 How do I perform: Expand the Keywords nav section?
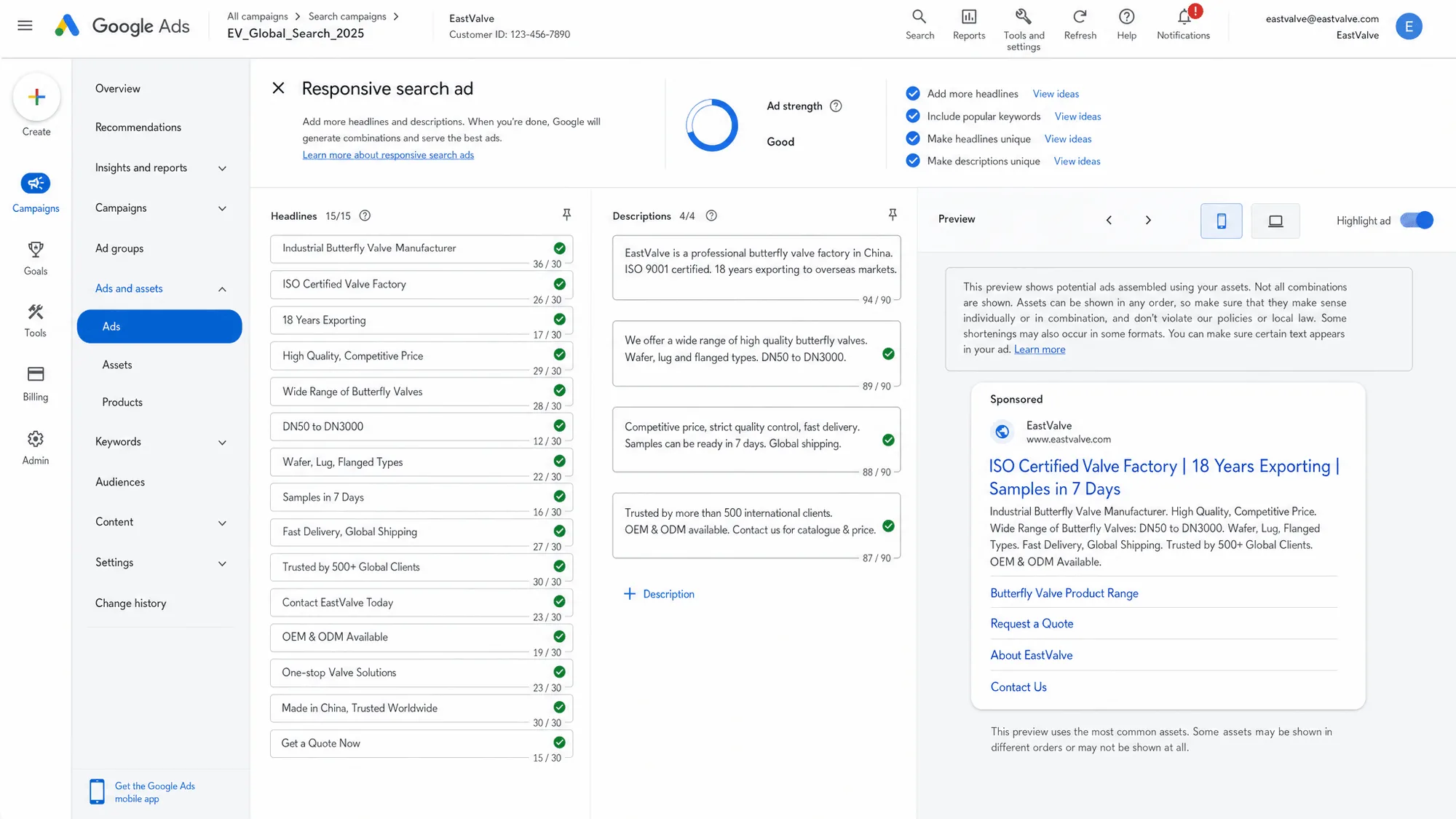pyautogui.click(x=223, y=442)
